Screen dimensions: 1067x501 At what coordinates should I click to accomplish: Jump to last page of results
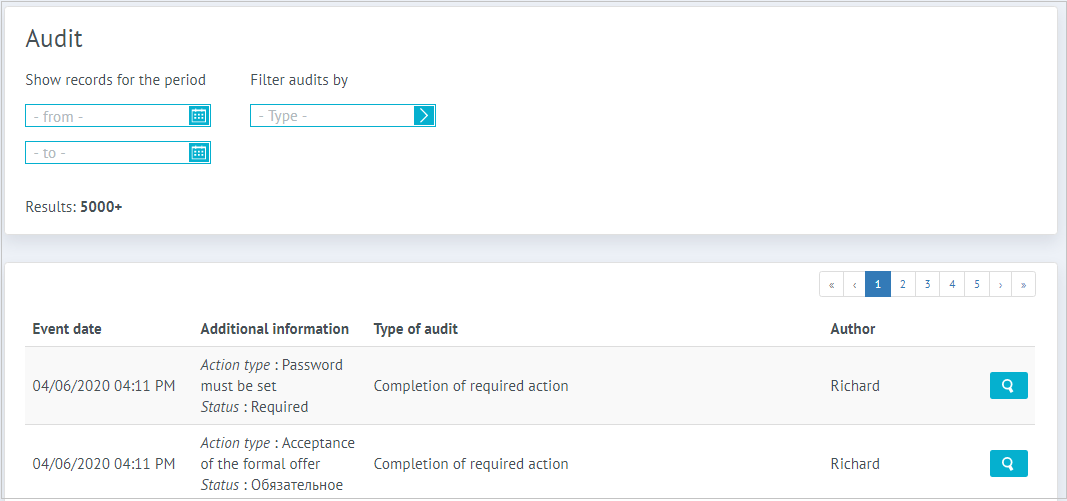click(x=1023, y=285)
